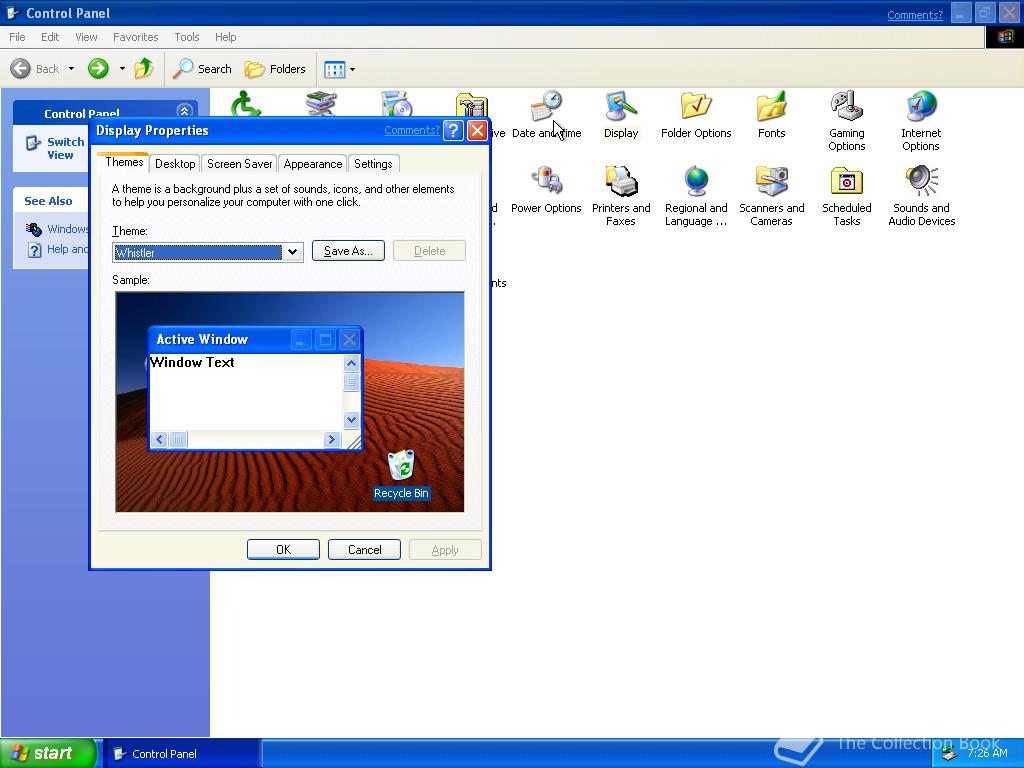The image size is (1024, 768).
Task: Collapse the Control Panel sidebar section
Action: [184, 112]
